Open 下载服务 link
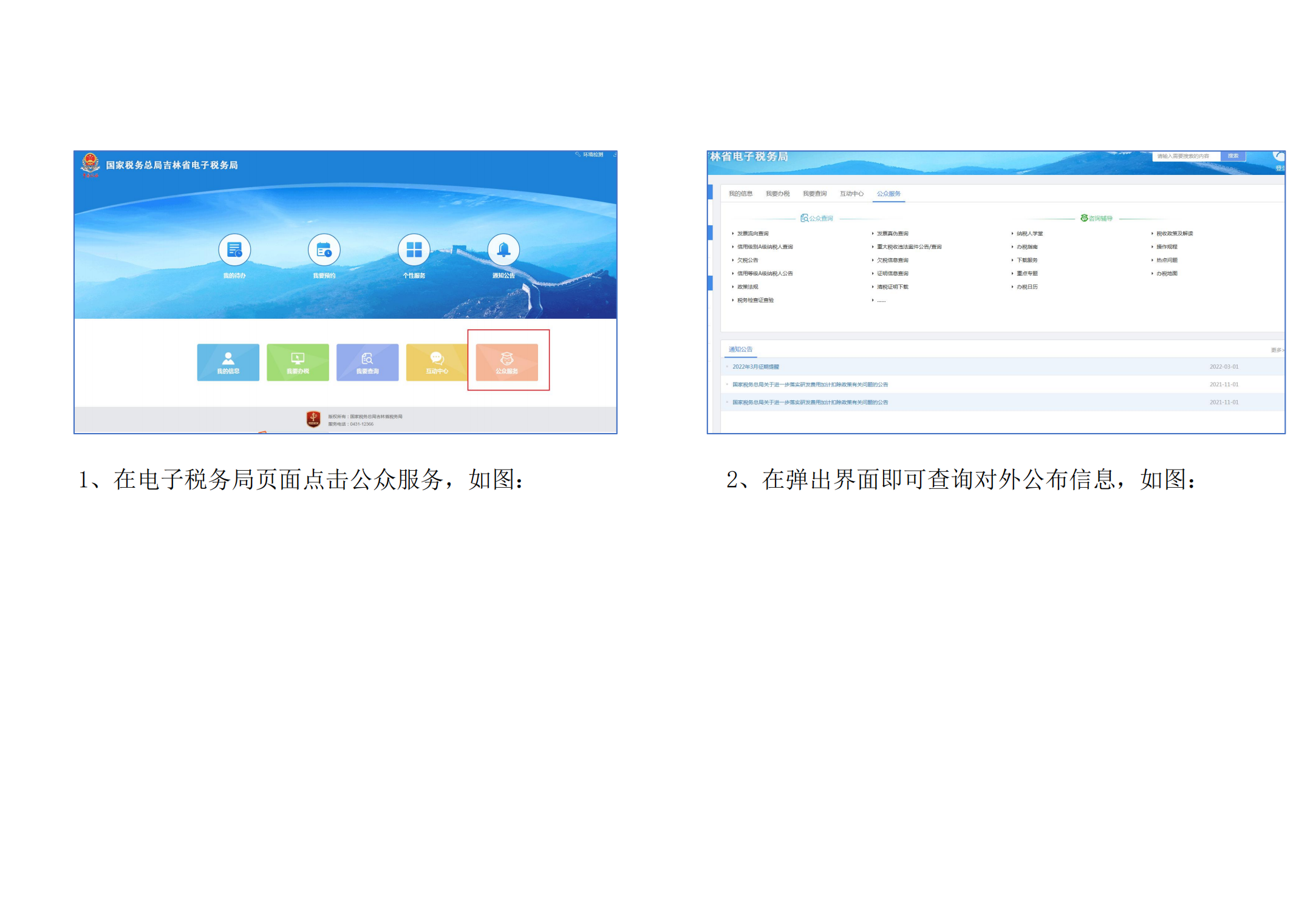Image resolution: width=1316 pixels, height=911 pixels. [x=1027, y=260]
